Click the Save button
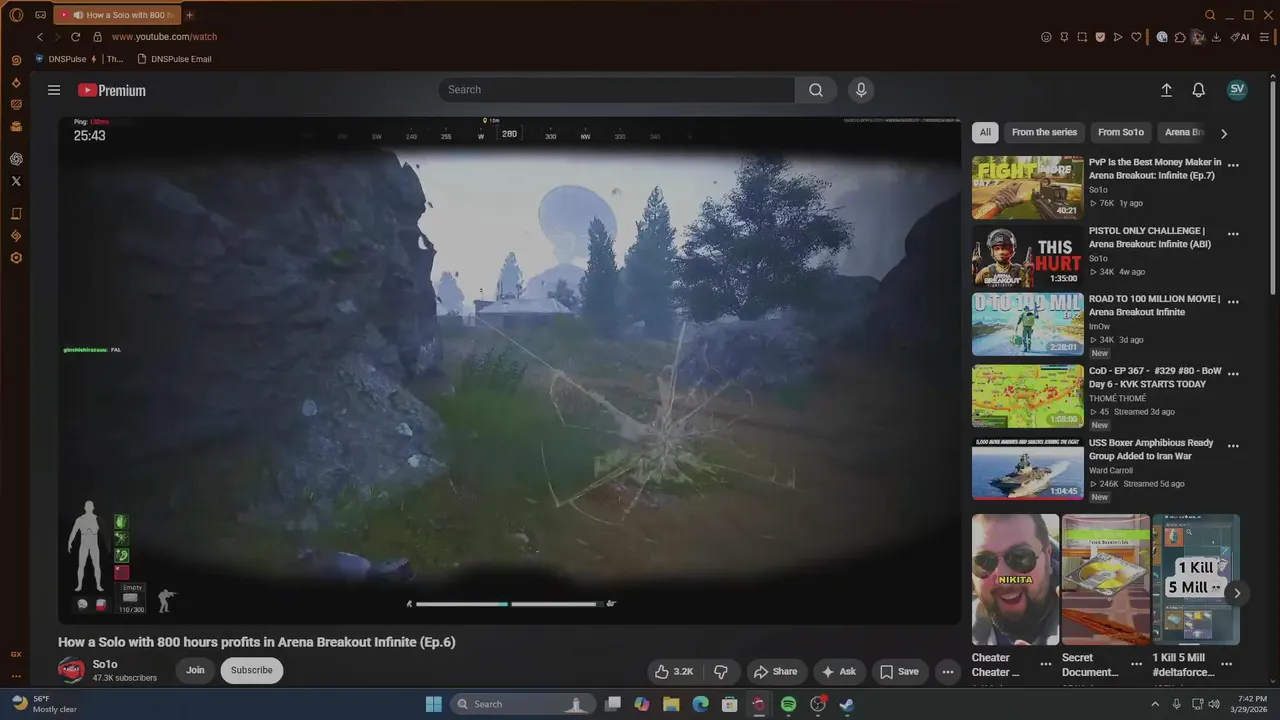 click(x=898, y=672)
